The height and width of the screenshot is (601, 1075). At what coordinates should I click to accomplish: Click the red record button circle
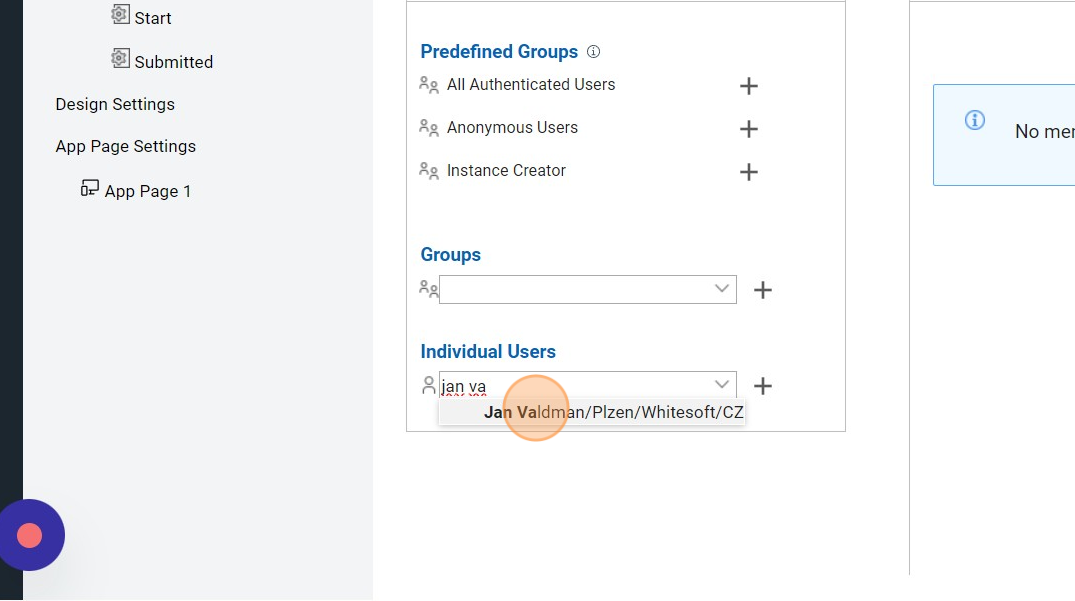(30, 535)
